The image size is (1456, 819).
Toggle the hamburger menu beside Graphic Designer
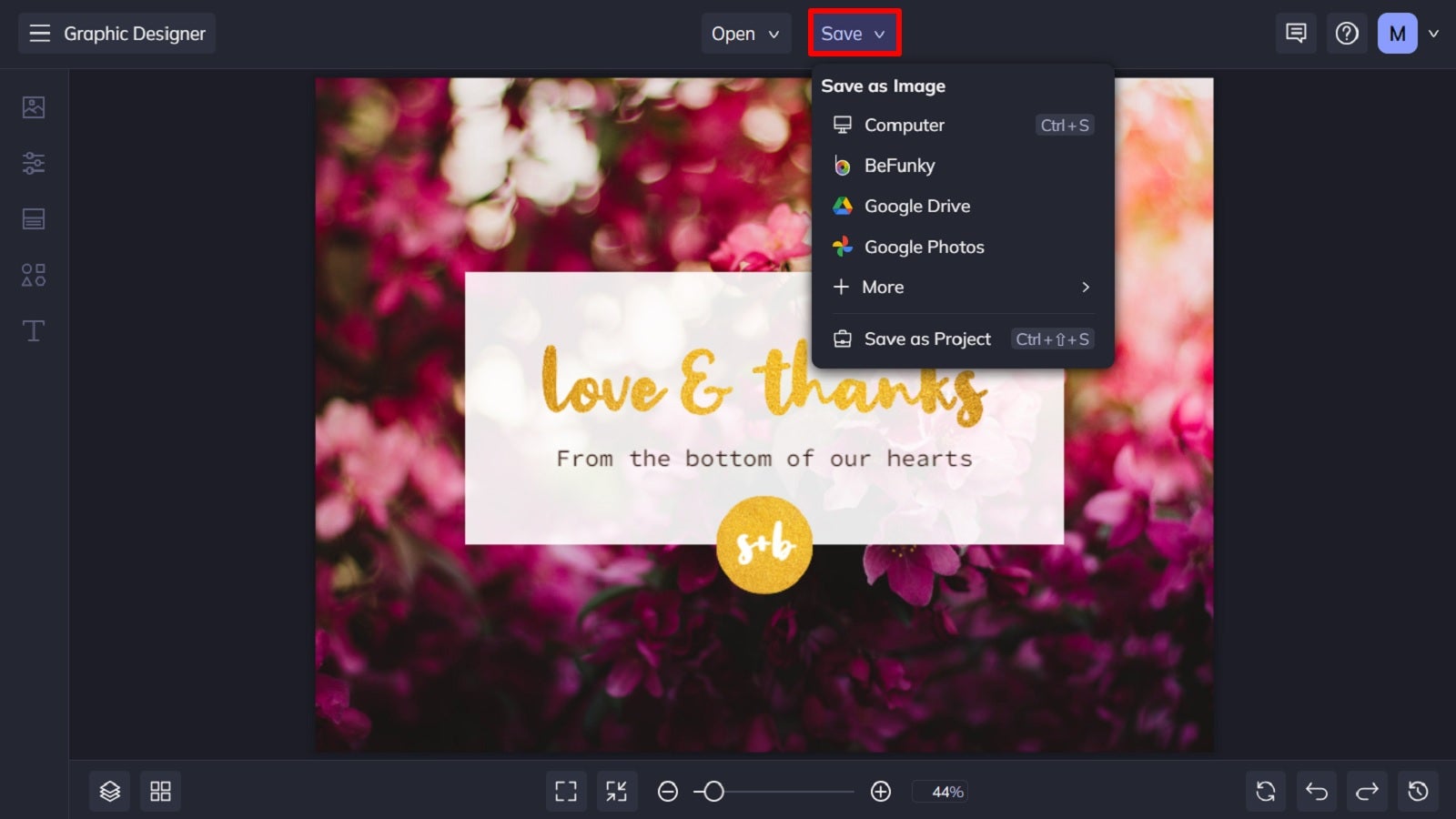tap(40, 33)
